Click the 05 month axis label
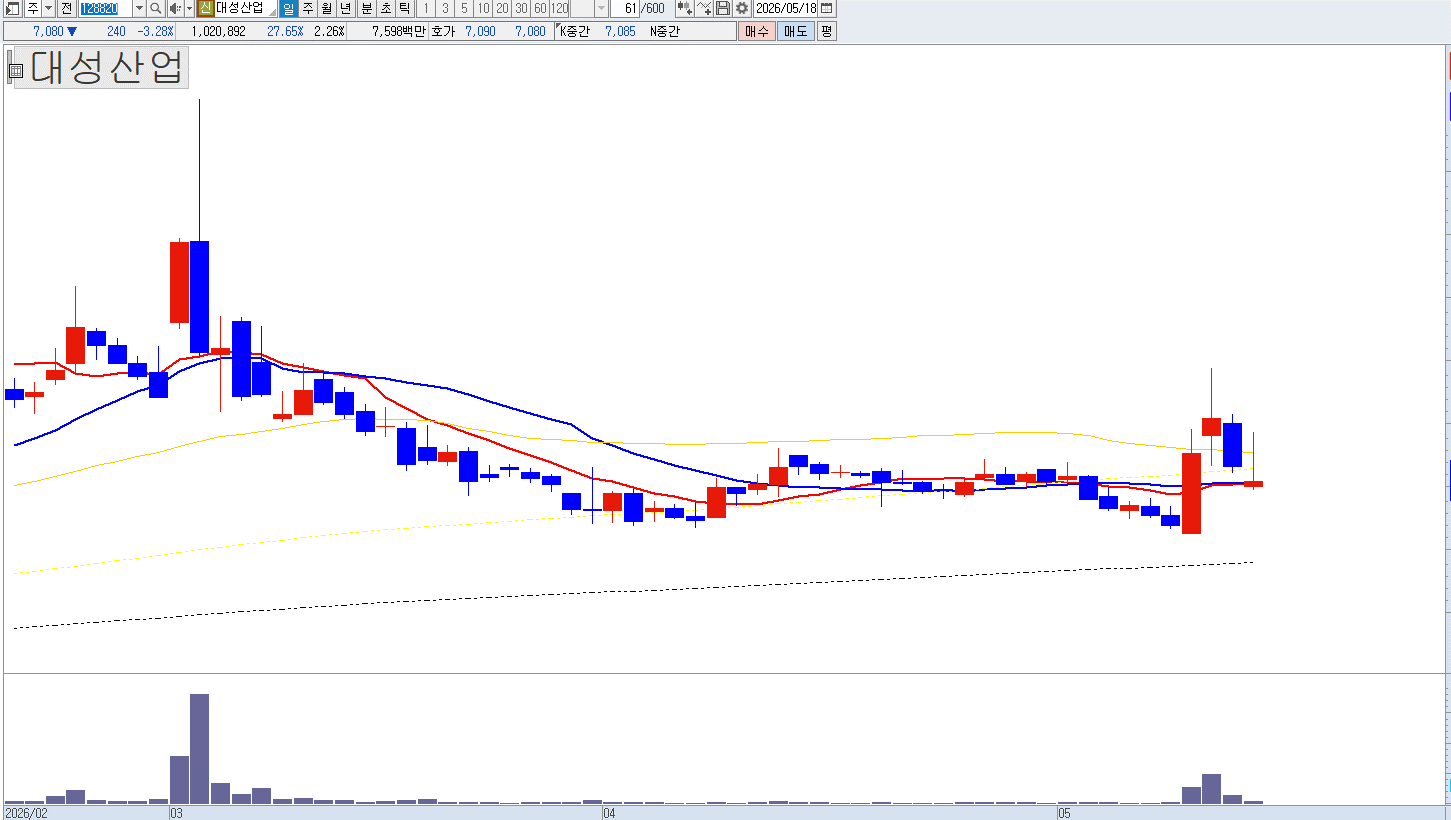This screenshot has width=1451, height=820. point(1065,814)
